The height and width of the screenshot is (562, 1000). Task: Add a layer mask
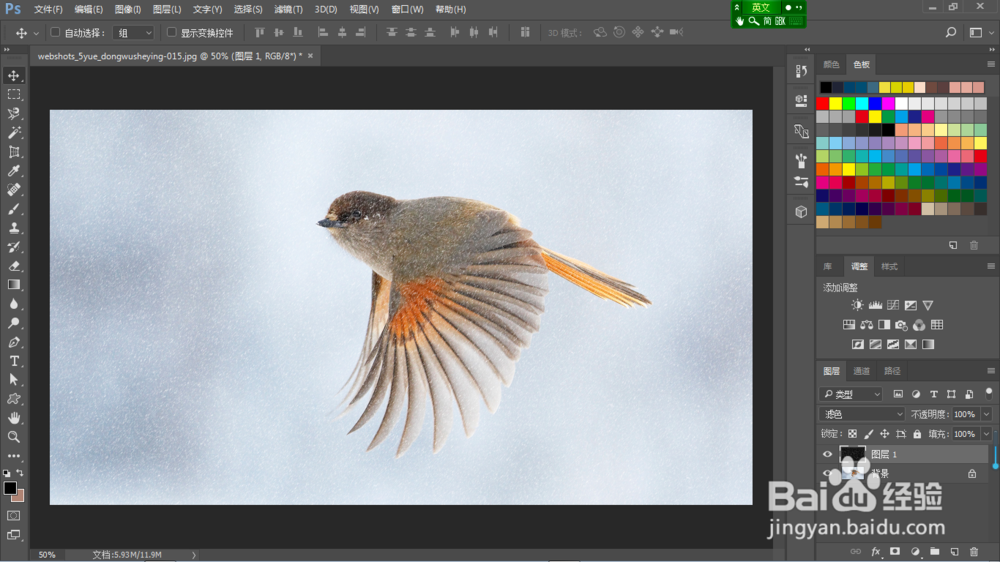(895, 551)
